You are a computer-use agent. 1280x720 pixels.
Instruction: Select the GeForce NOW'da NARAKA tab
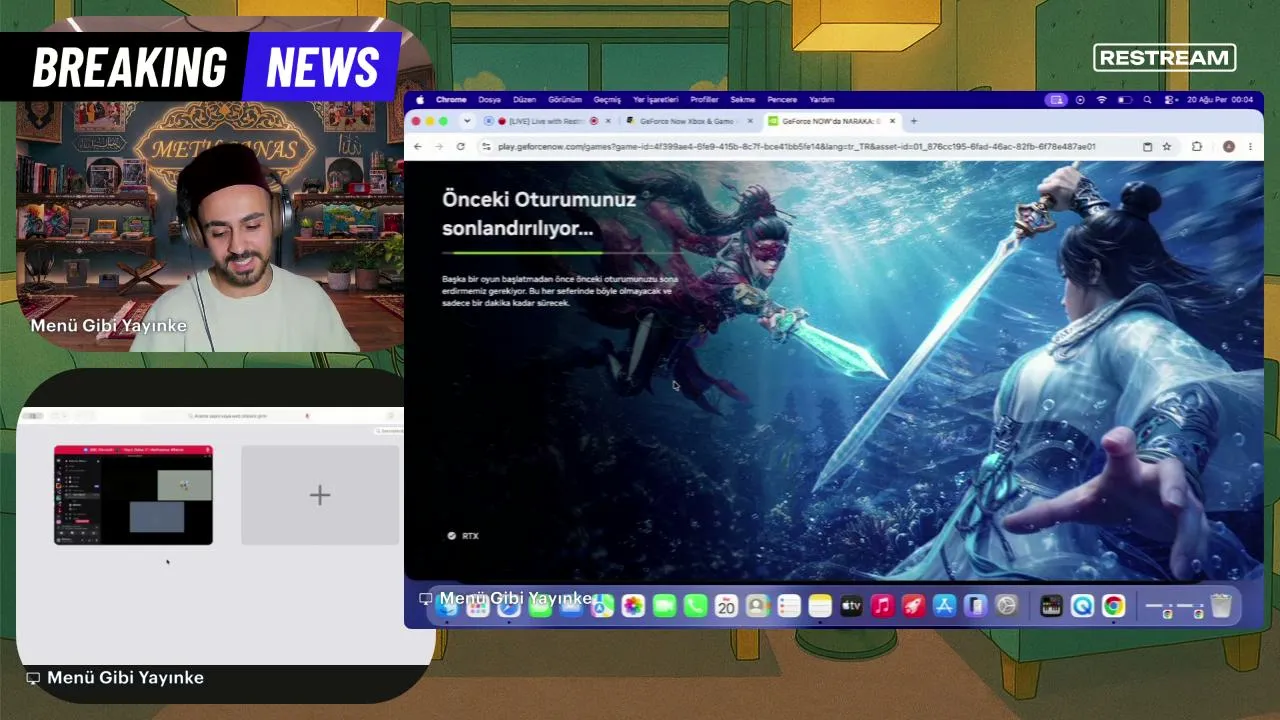830,121
